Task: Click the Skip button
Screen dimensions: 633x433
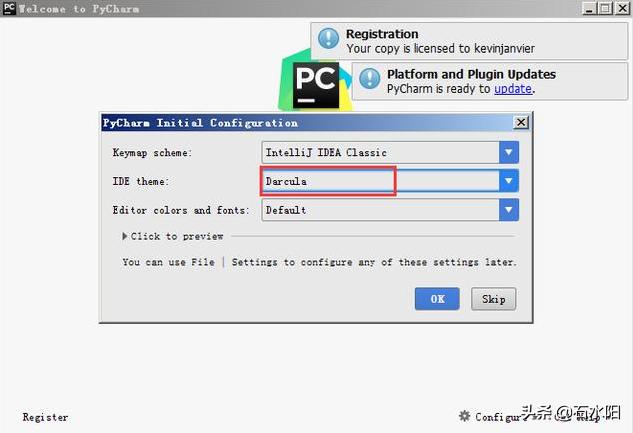Action: [493, 299]
